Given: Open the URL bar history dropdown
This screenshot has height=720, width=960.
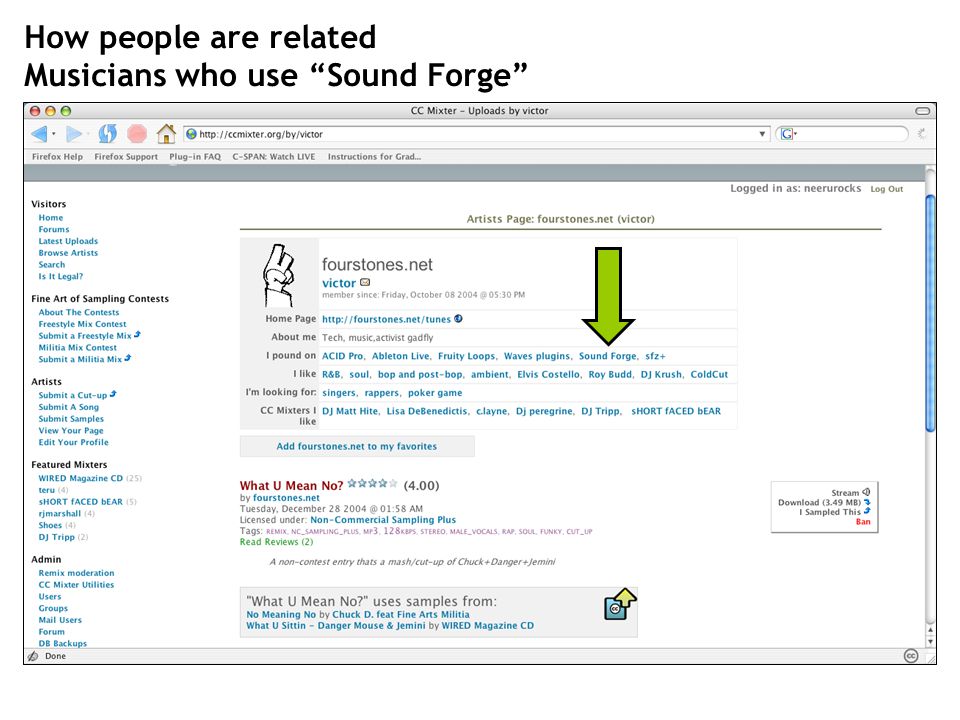Looking at the screenshot, I should 762,133.
